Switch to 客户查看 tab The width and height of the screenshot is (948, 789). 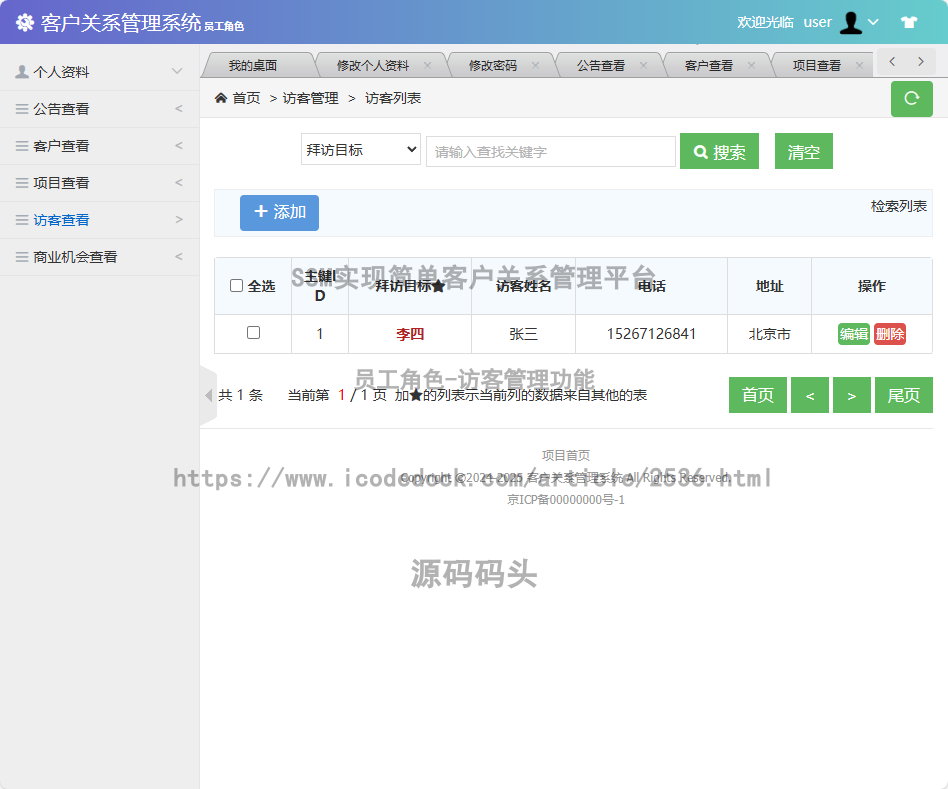[x=709, y=65]
